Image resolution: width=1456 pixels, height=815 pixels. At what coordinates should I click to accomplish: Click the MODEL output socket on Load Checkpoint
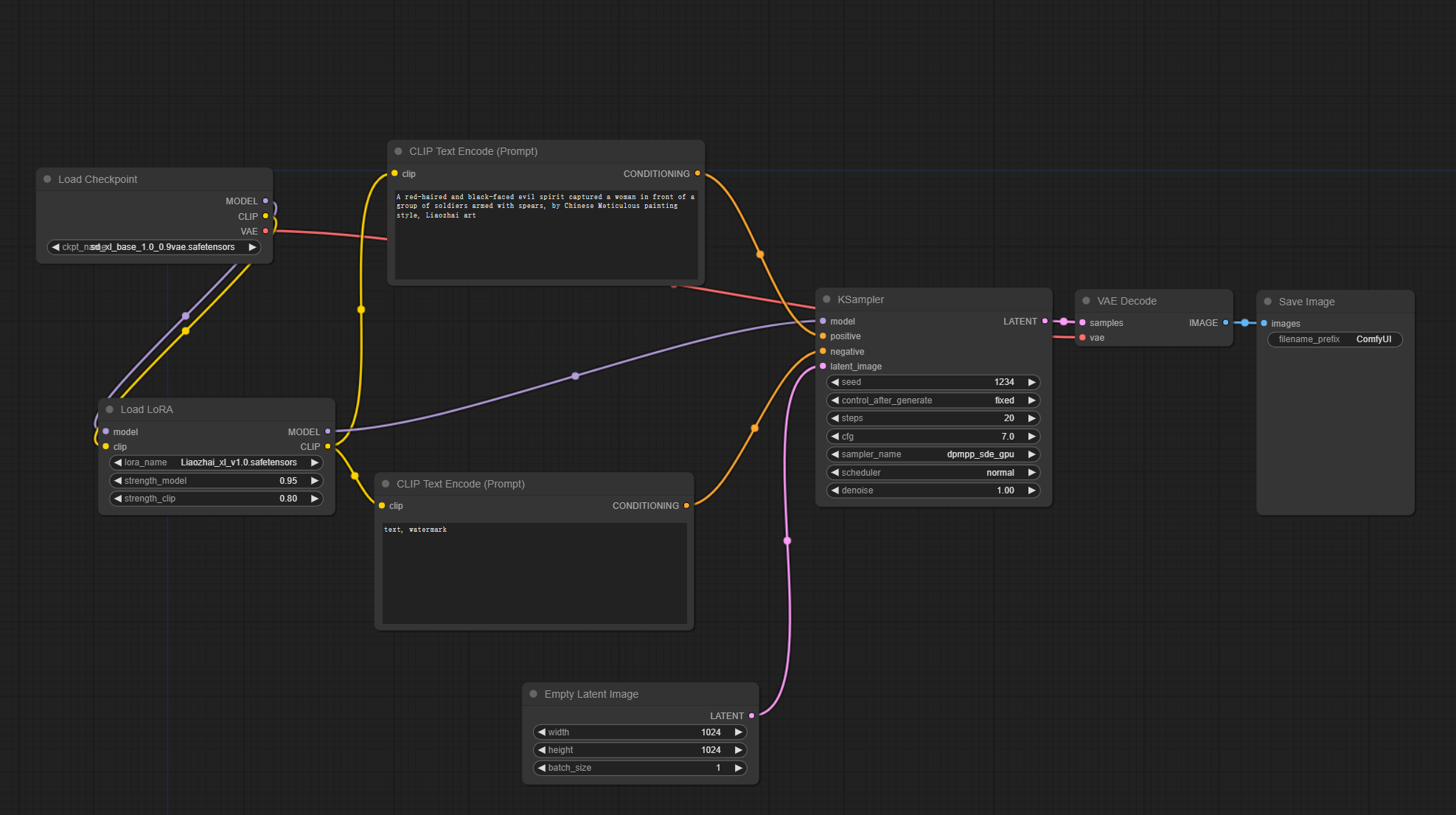tap(265, 201)
